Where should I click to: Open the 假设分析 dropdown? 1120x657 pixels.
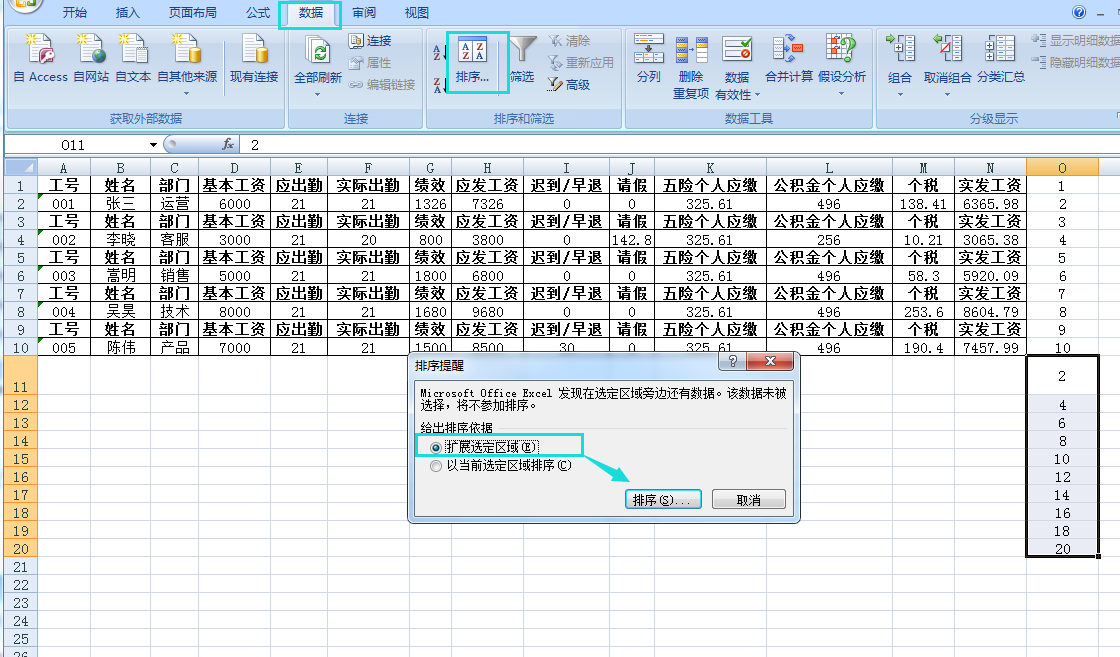point(841,93)
